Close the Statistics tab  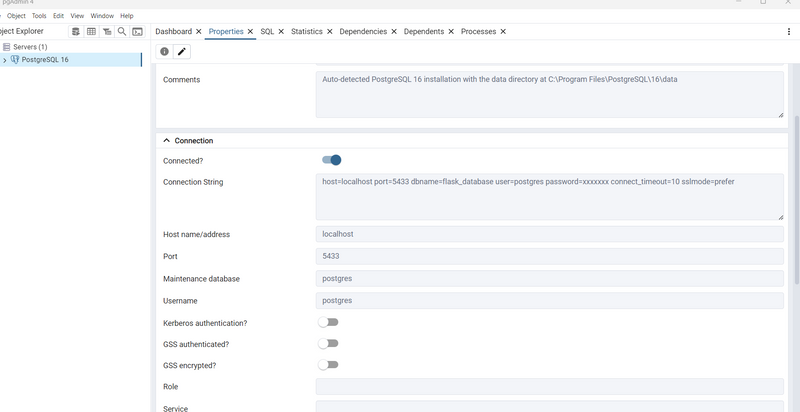click(x=331, y=32)
